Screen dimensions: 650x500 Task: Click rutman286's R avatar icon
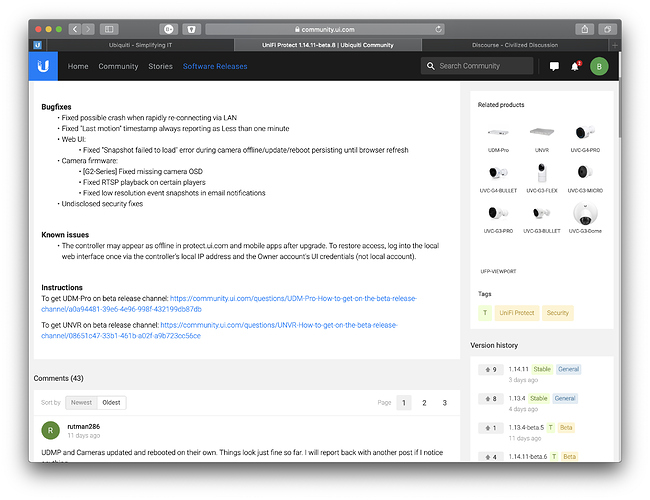51,430
